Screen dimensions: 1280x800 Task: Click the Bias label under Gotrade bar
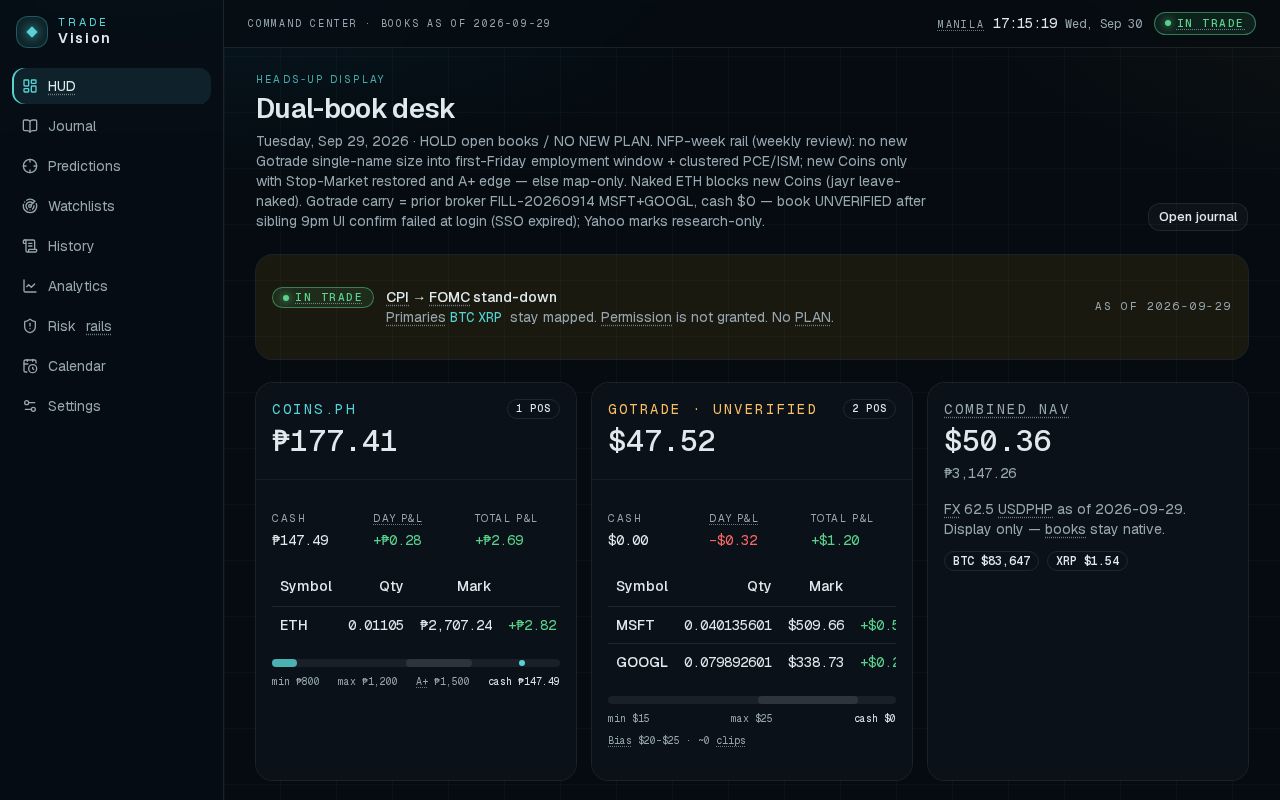(x=620, y=741)
